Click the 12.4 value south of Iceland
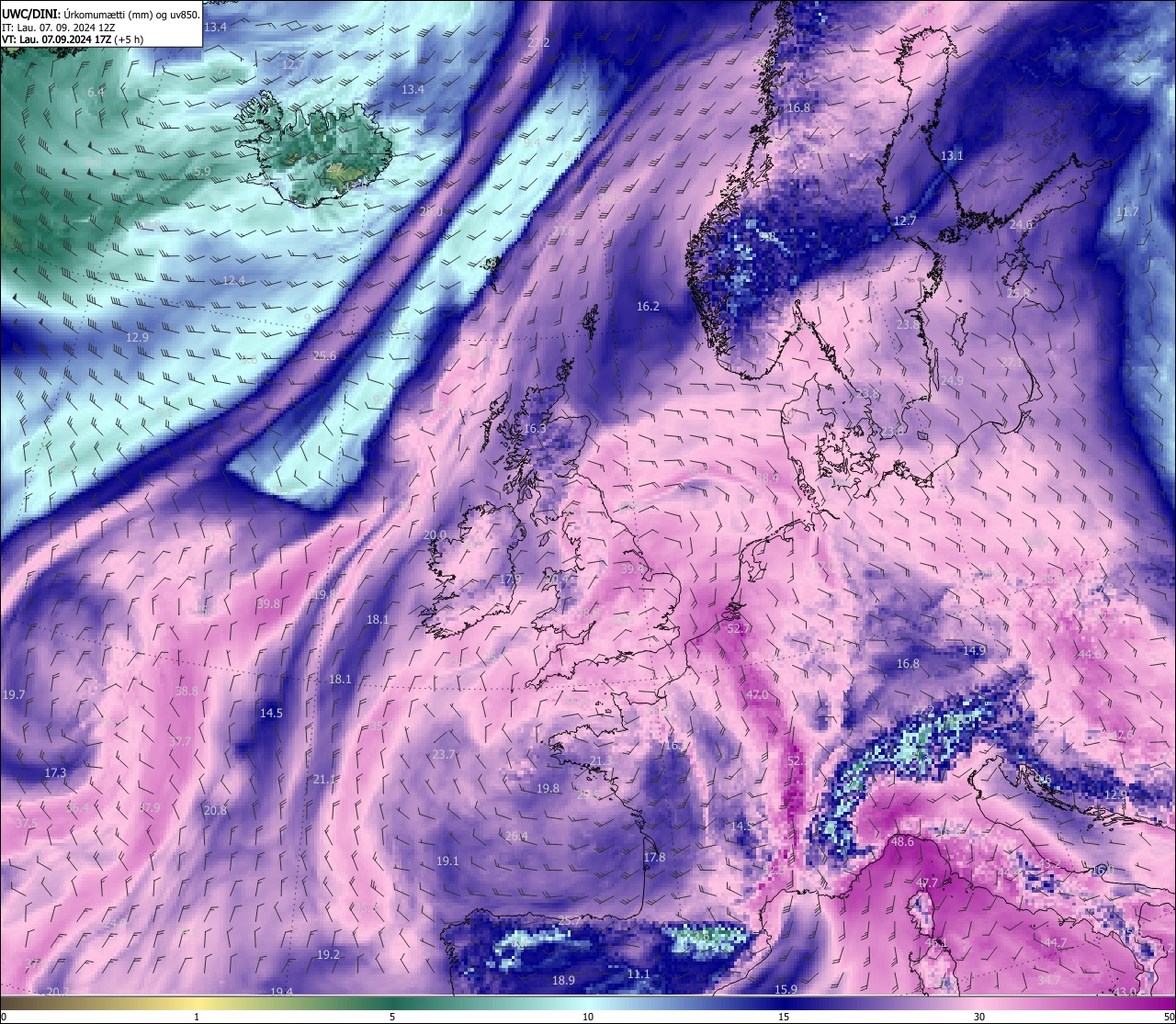This screenshot has height=1024, width=1176. pyautogui.click(x=233, y=280)
